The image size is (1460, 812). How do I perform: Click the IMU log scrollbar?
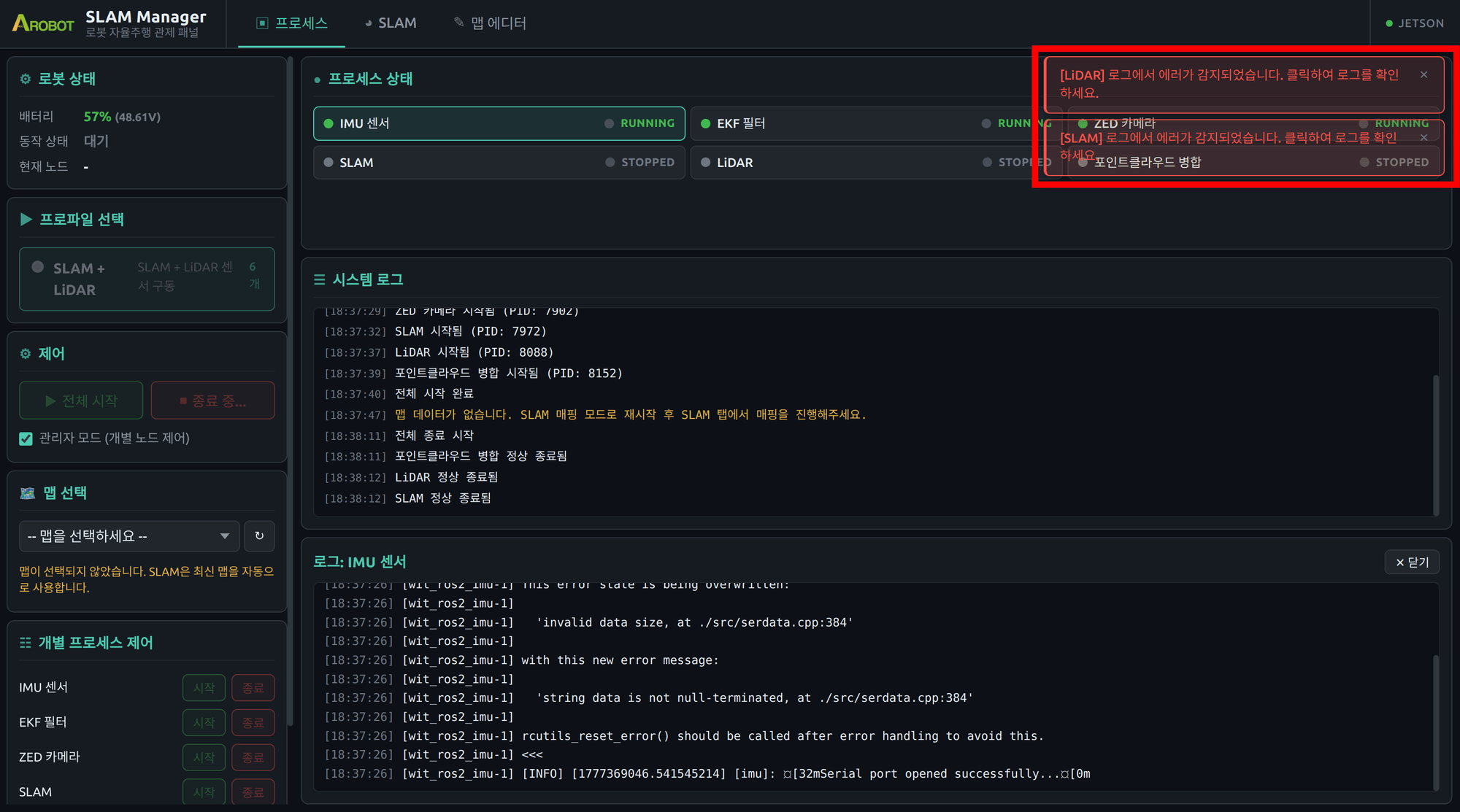[1436, 722]
